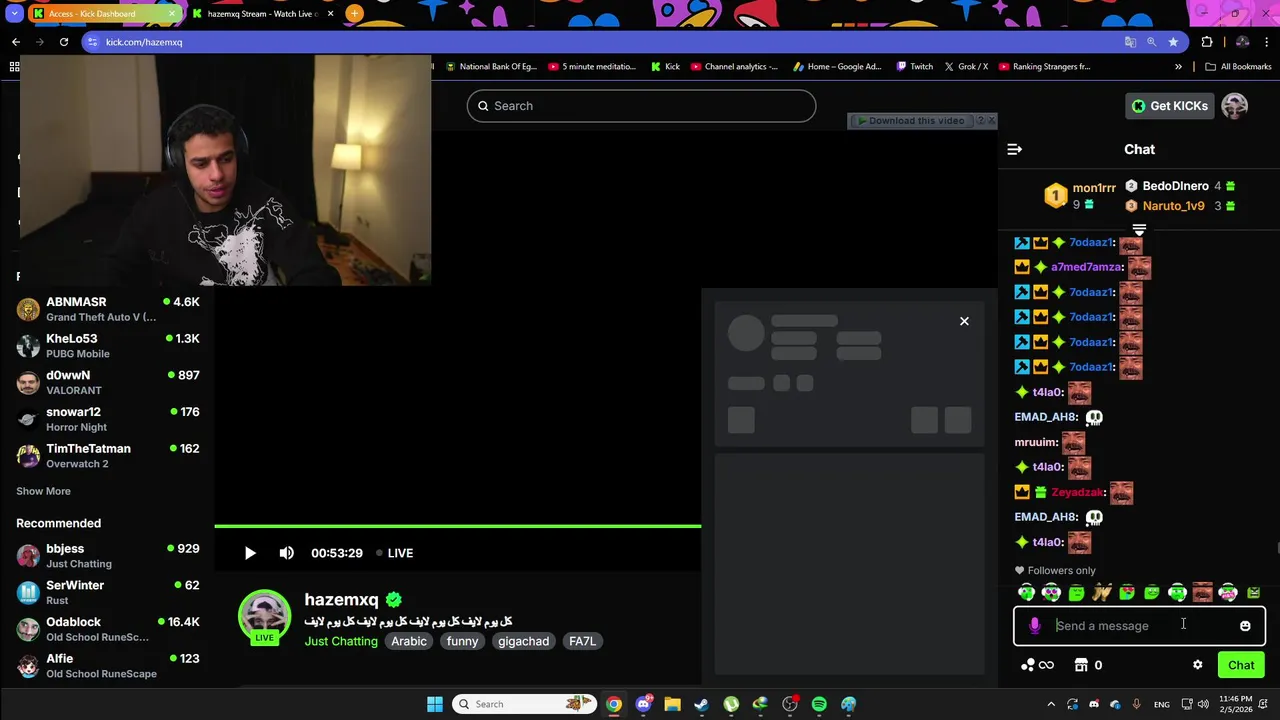Switch to hazemxq Stream browser tab
This screenshot has width=1280, height=720.
pos(262,14)
